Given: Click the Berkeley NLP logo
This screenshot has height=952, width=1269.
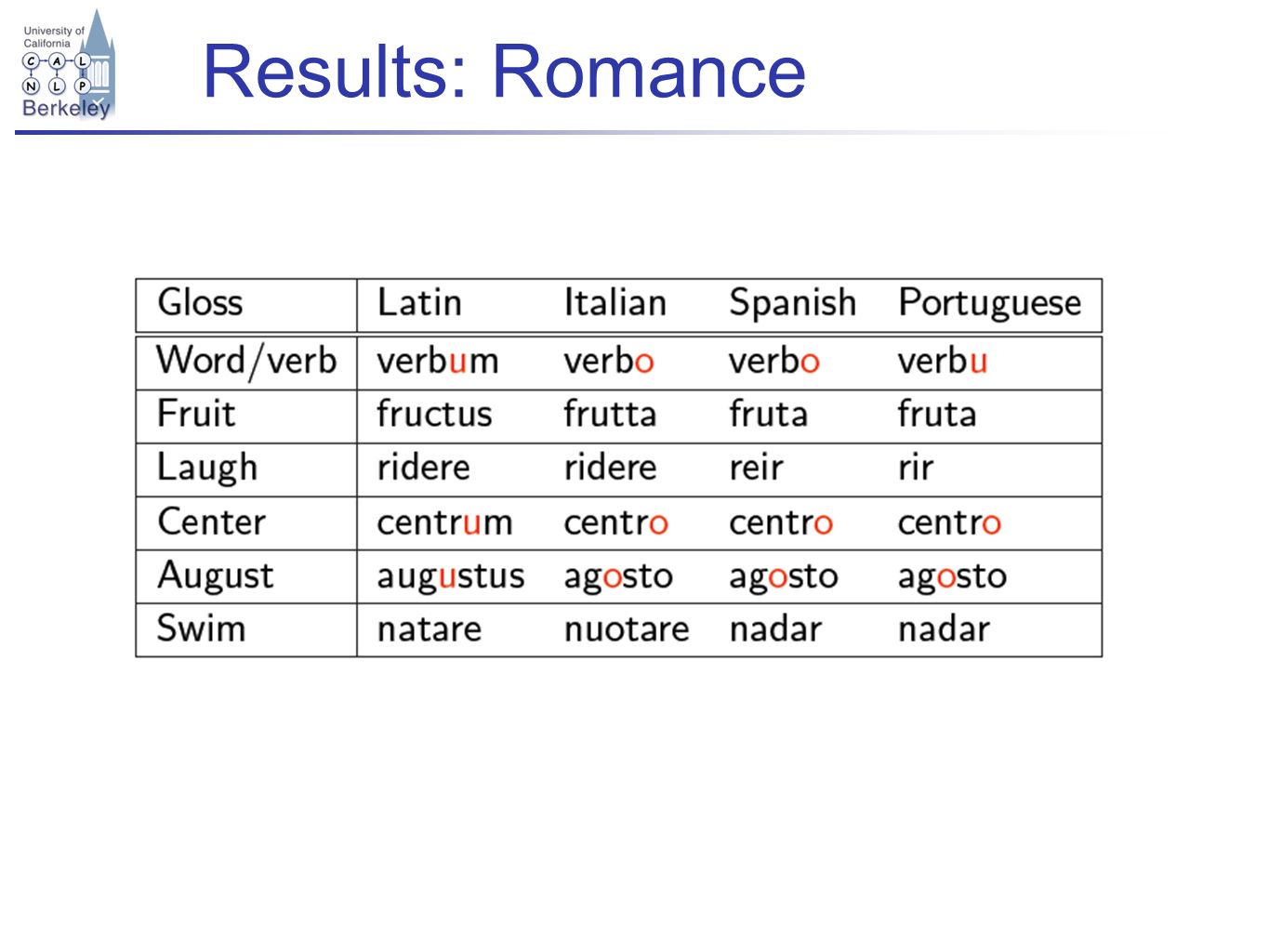Looking at the screenshot, I should click(67, 65).
